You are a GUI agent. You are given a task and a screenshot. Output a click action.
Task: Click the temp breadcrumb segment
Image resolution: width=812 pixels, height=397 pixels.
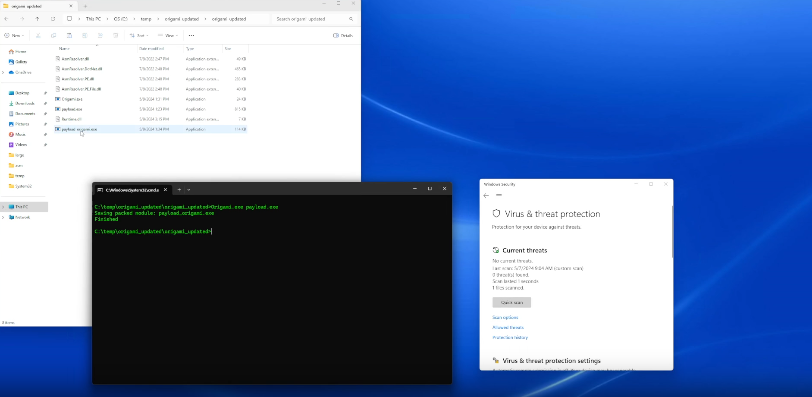pyautogui.click(x=146, y=19)
